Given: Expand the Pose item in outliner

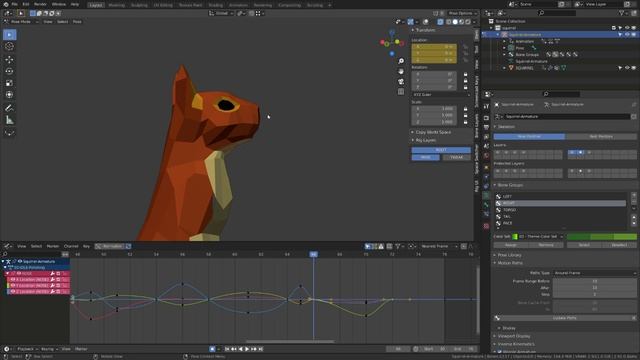Looking at the screenshot, I should click(x=504, y=48).
